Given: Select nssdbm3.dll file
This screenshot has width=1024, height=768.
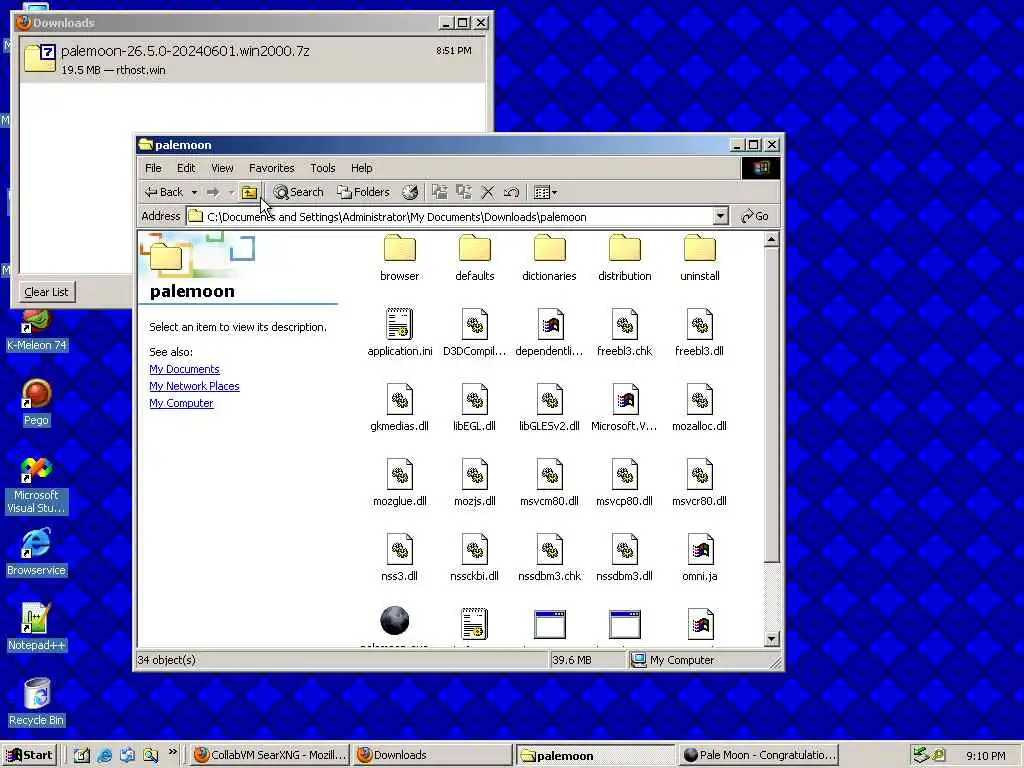Looking at the screenshot, I should [624, 558].
